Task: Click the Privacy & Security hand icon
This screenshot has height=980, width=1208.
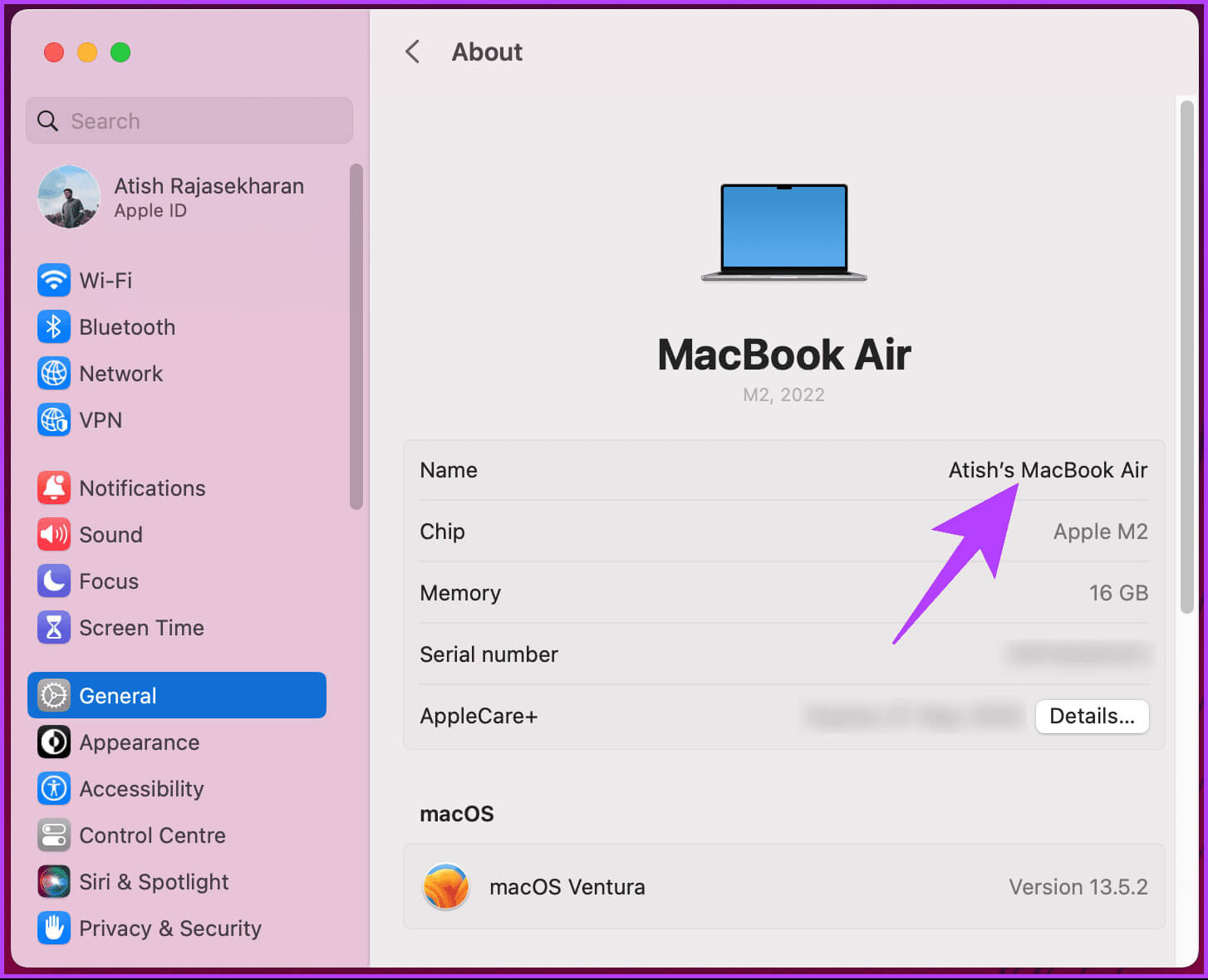Action: coord(54,928)
